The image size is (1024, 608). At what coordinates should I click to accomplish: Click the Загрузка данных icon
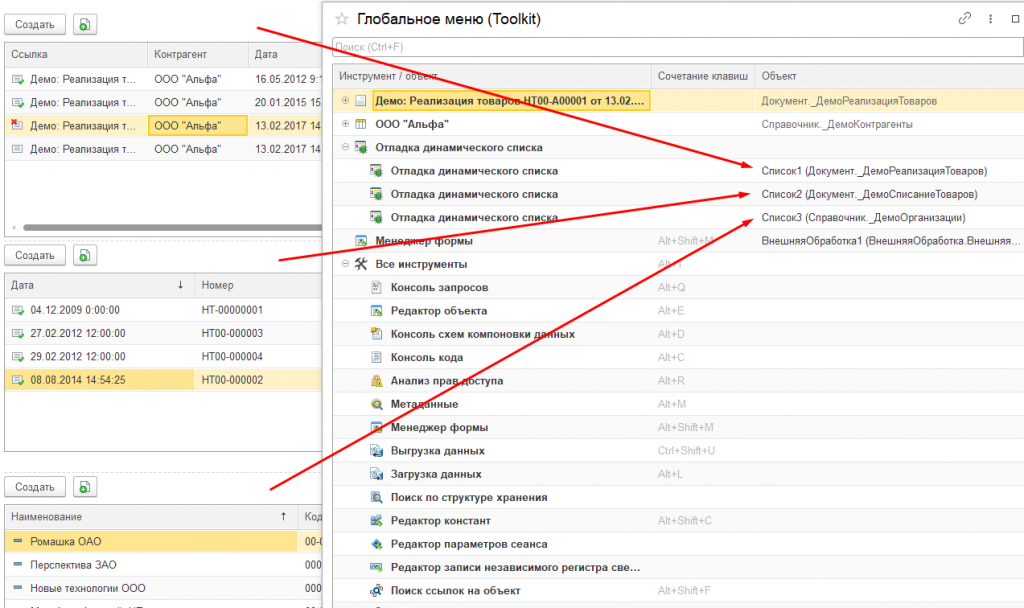coord(377,474)
